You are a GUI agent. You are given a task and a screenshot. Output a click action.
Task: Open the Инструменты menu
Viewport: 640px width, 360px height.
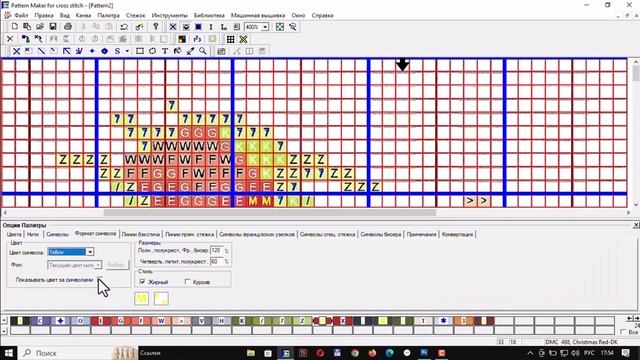pyautogui.click(x=169, y=15)
